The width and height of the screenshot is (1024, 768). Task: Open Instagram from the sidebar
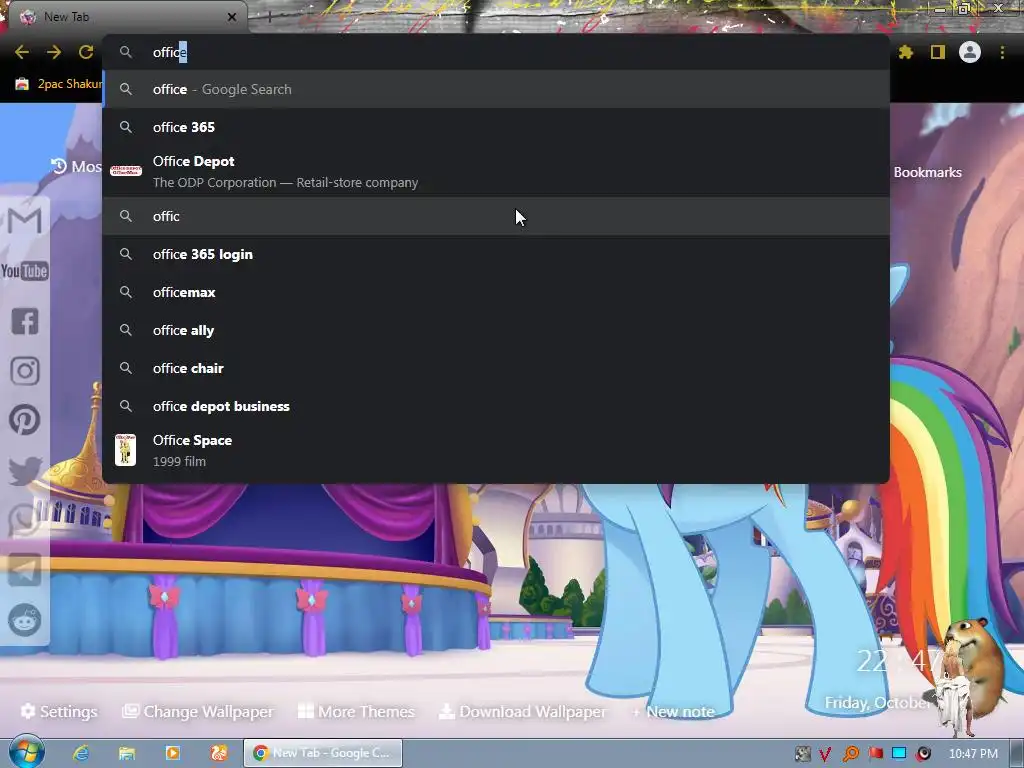(25, 371)
